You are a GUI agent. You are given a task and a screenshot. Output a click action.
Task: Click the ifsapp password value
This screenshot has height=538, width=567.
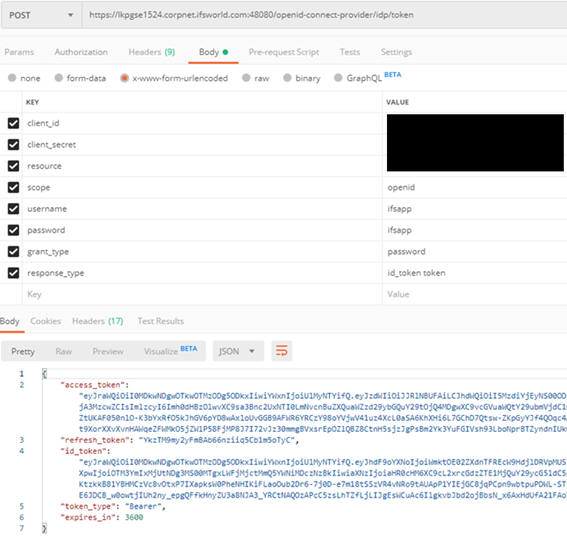tap(399, 230)
